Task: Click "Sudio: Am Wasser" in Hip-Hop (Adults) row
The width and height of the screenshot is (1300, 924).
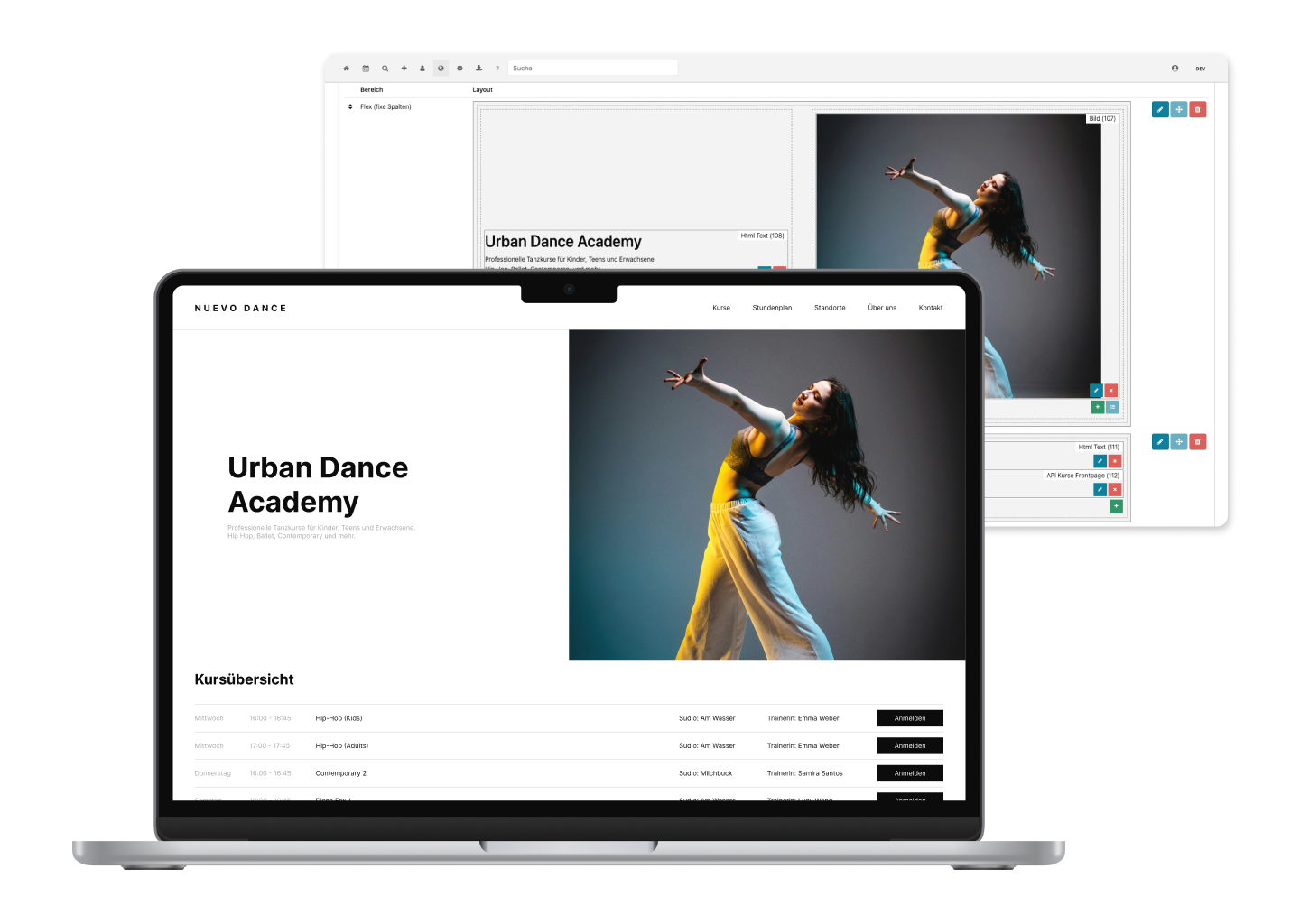Action: pos(707,746)
